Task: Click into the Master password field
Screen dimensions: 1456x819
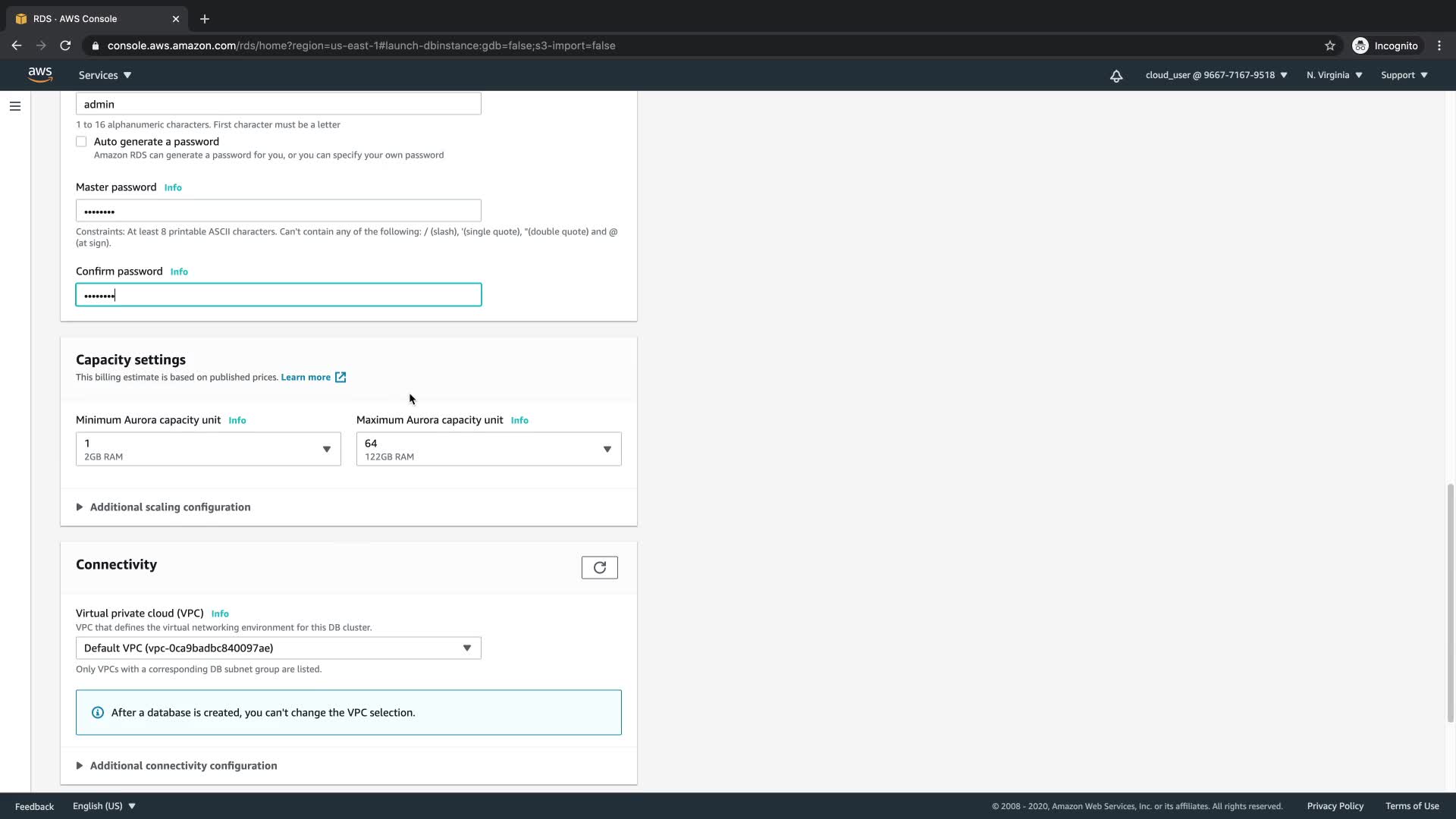Action: 278,211
